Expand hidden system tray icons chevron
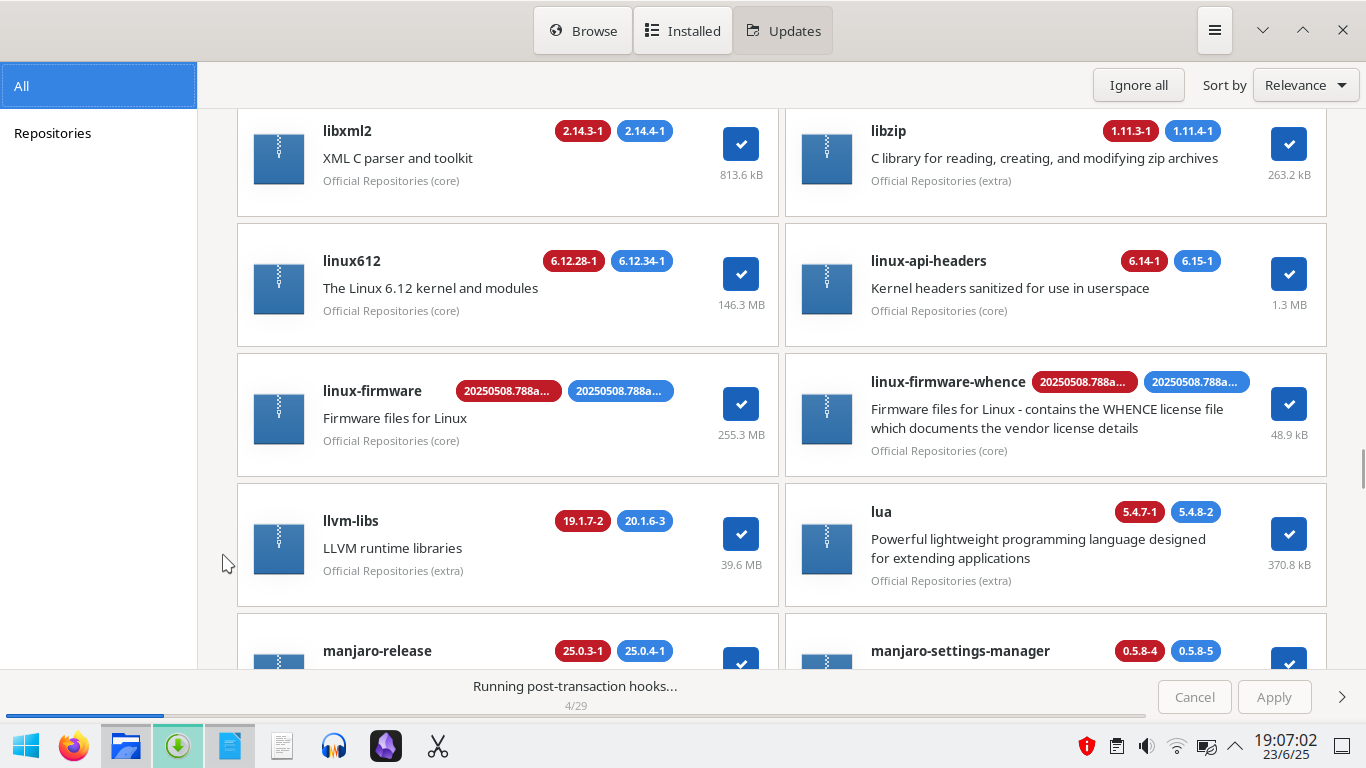 1235,746
